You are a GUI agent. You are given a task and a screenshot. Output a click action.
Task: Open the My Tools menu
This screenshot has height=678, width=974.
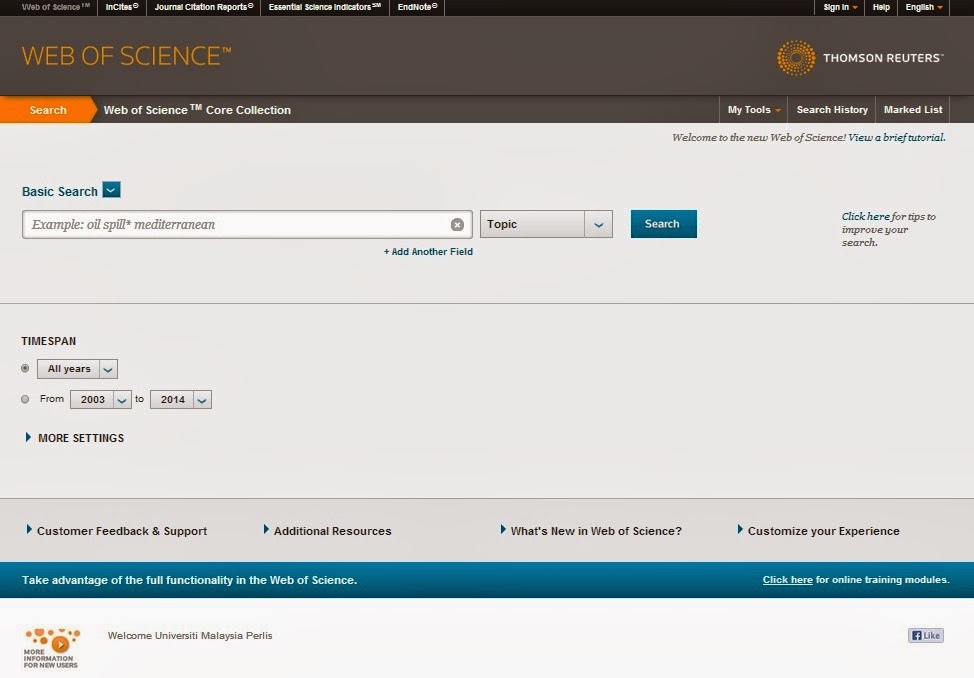(x=753, y=109)
